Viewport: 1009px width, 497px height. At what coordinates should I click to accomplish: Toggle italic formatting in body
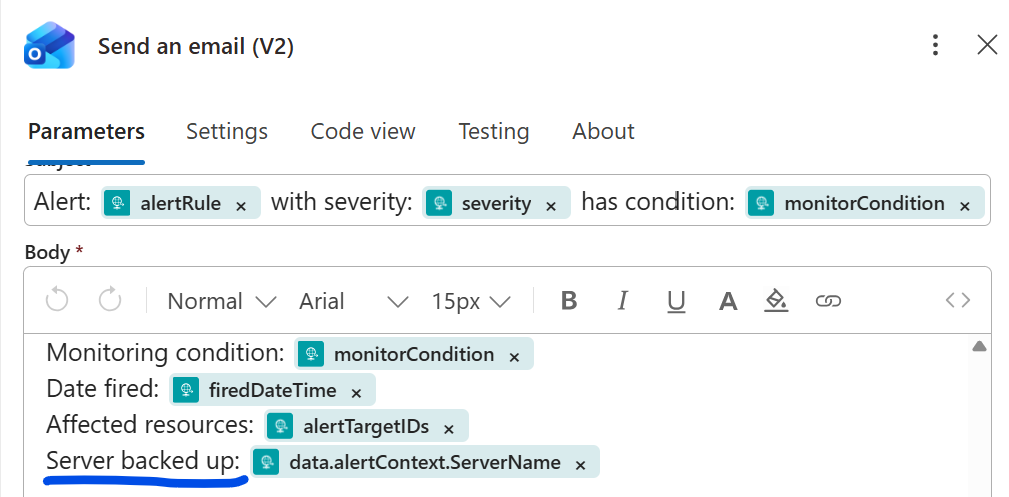[623, 301]
